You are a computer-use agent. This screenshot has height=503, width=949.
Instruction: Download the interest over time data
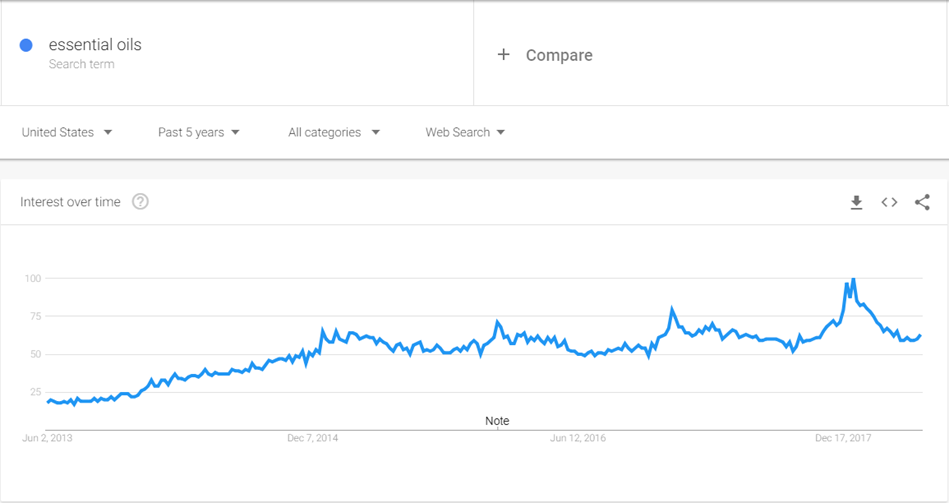coord(856,202)
